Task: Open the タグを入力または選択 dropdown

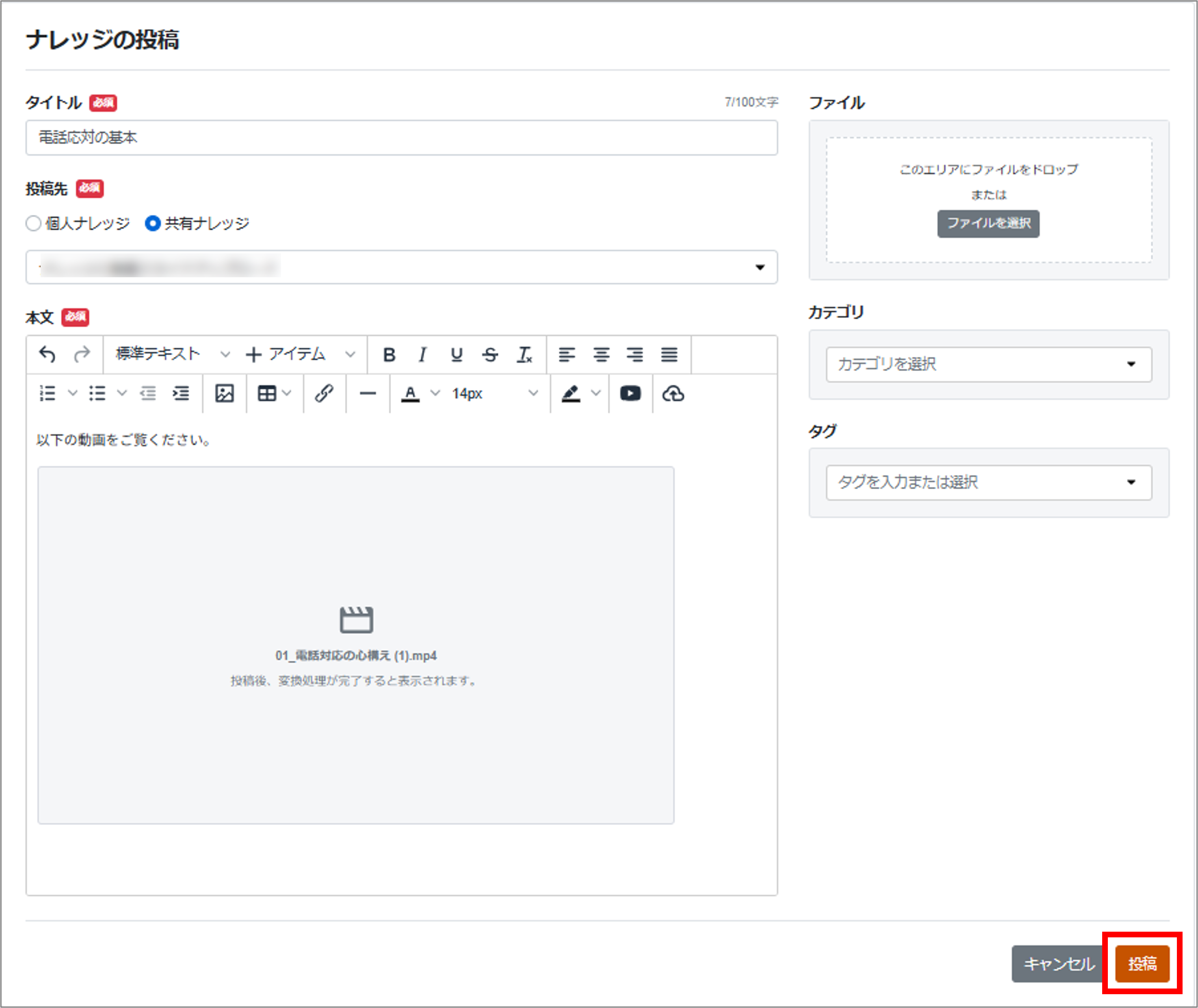Action: tap(988, 483)
